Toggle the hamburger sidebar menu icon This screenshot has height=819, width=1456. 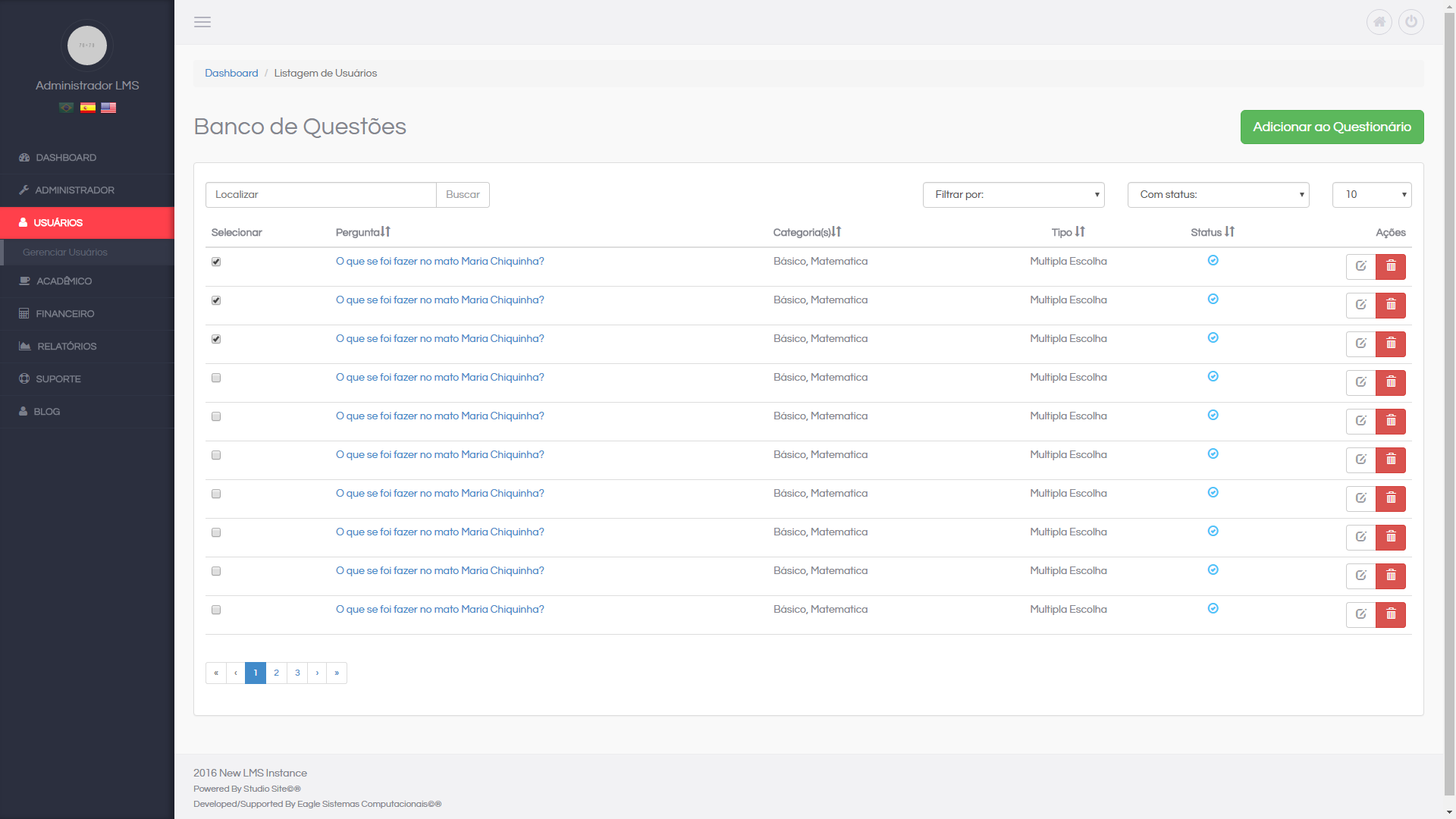coord(202,22)
